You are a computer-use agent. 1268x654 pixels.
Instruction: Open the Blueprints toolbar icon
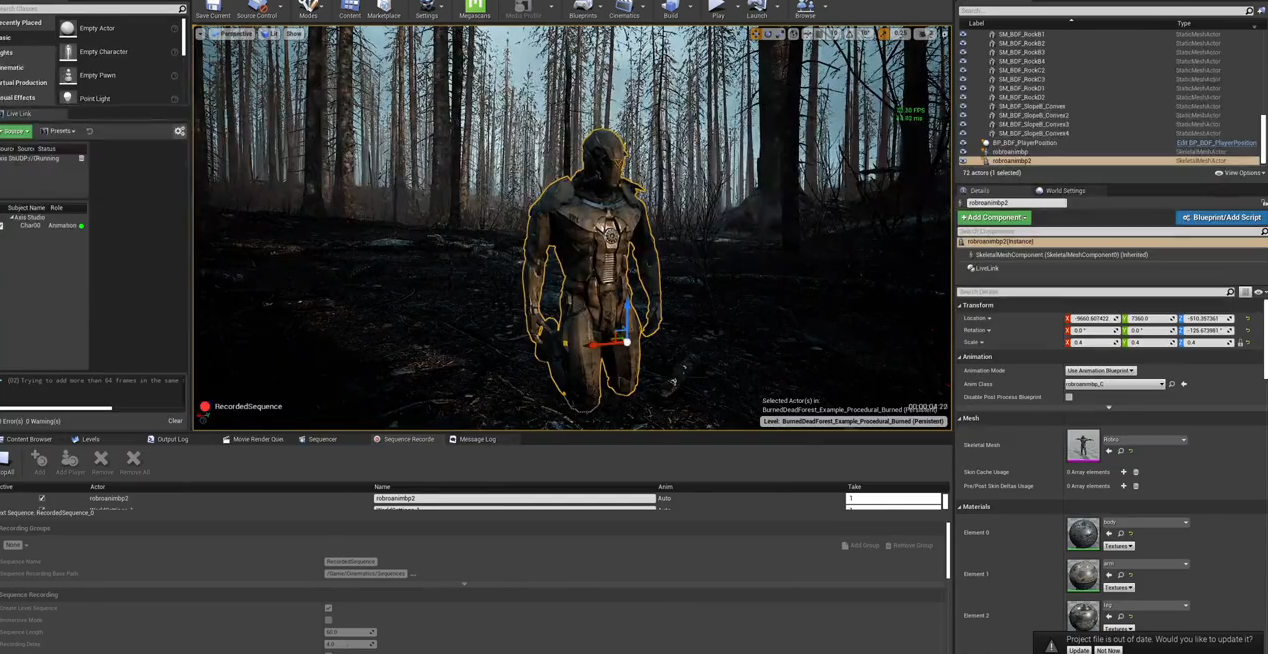tap(583, 9)
